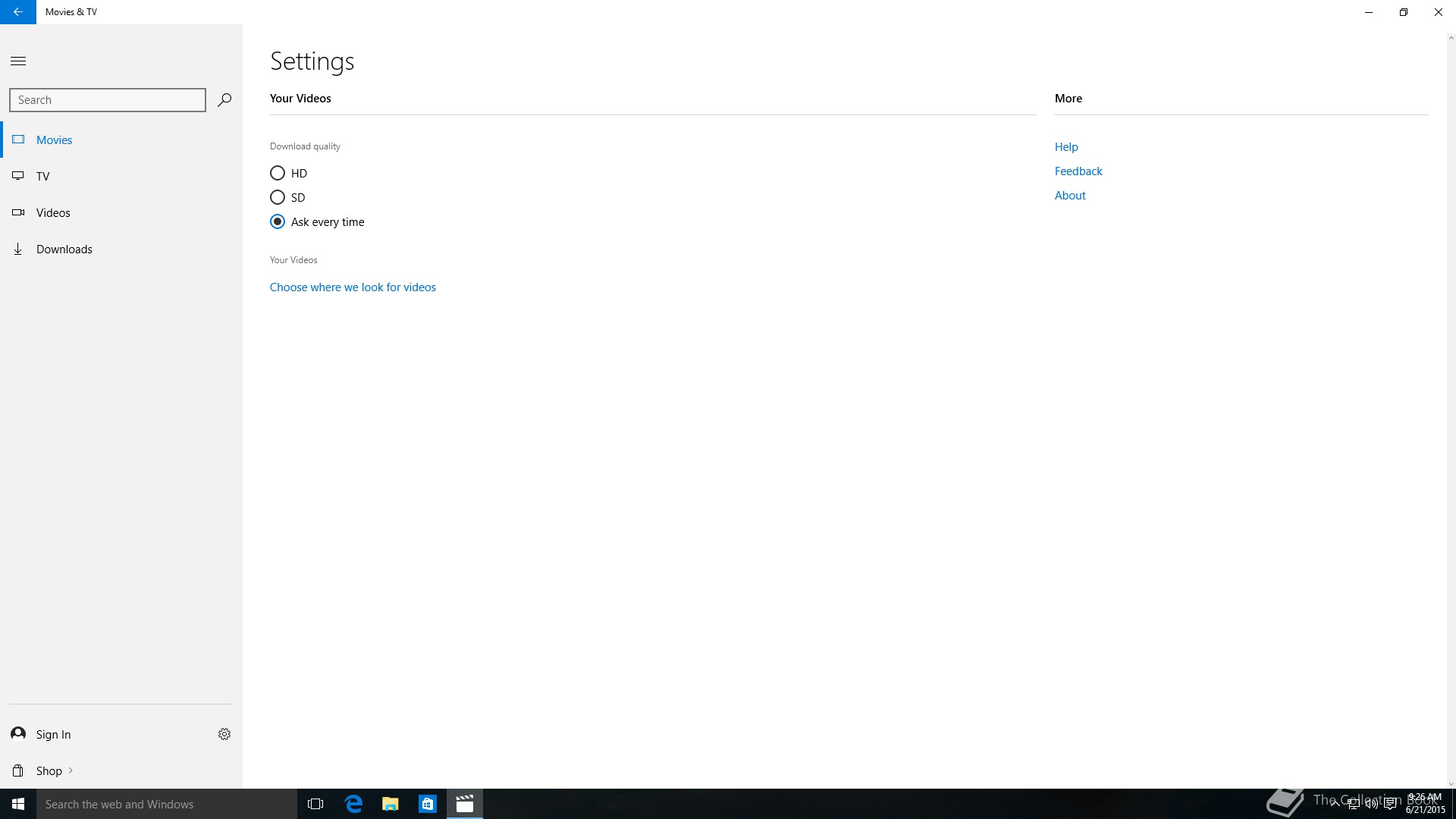Click Choose where we look for videos
The height and width of the screenshot is (819, 1456).
[353, 287]
